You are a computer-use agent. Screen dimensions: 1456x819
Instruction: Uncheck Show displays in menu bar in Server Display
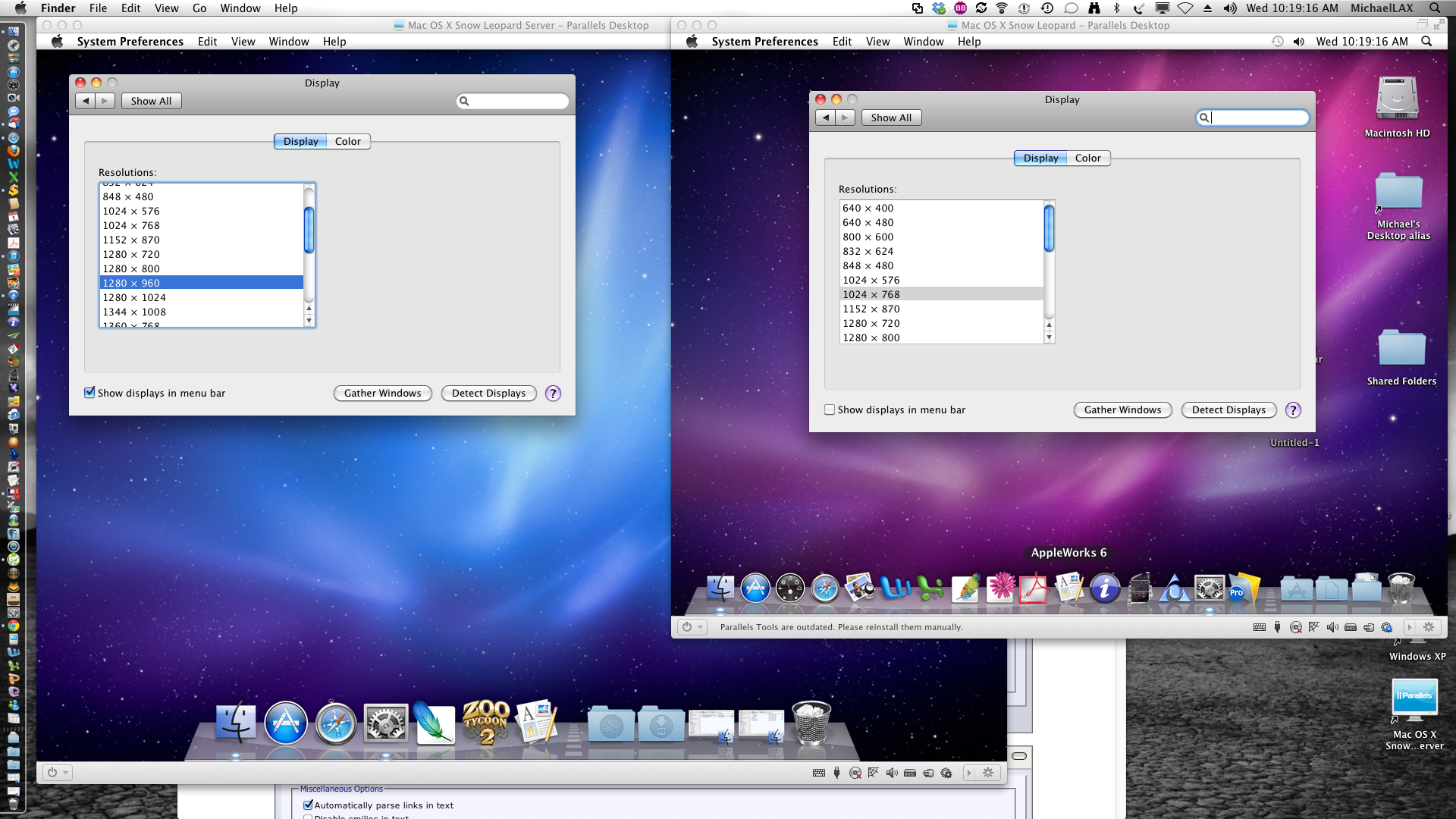click(x=89, y=393)
